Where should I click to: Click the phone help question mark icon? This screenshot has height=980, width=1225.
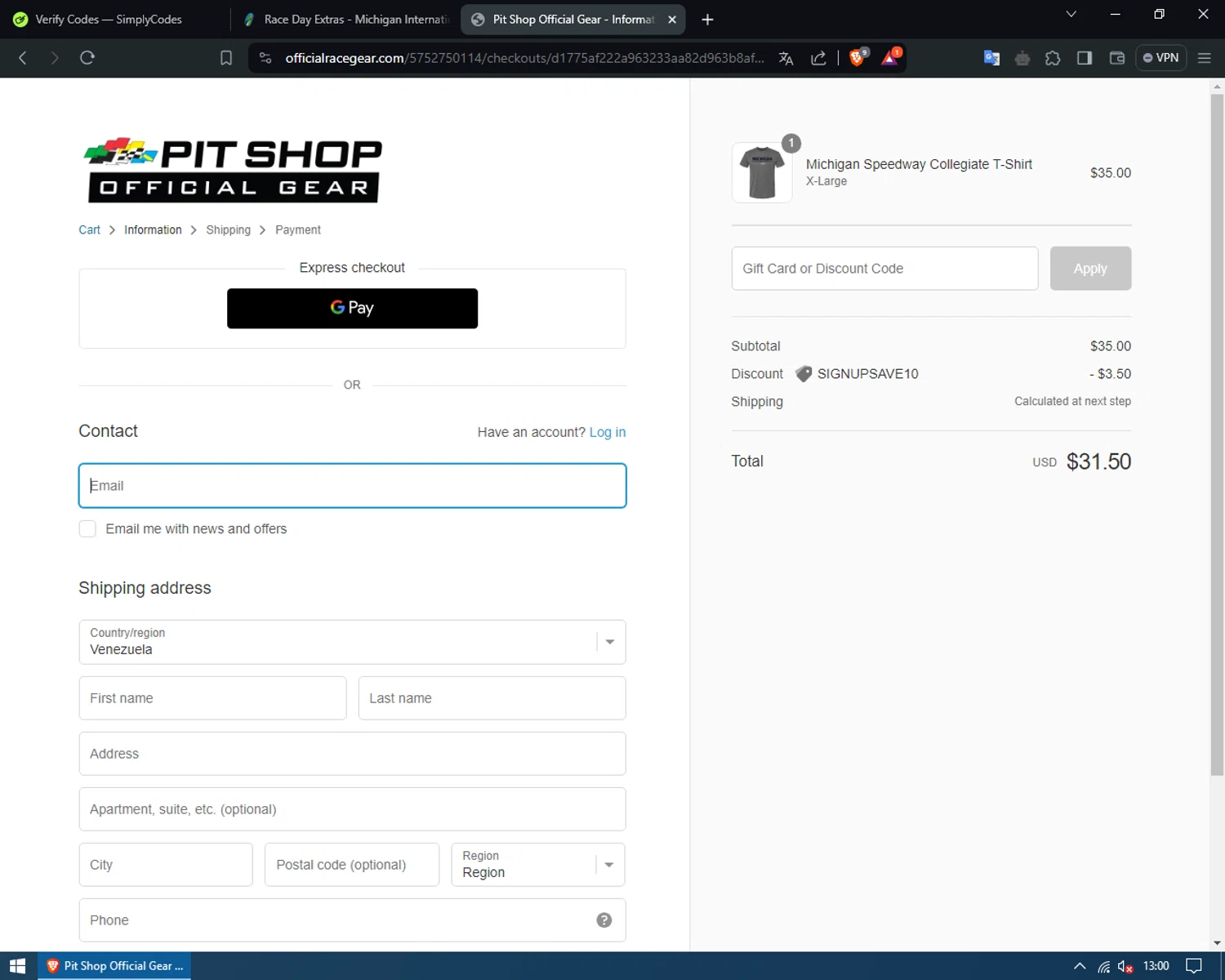pos(604,920)
